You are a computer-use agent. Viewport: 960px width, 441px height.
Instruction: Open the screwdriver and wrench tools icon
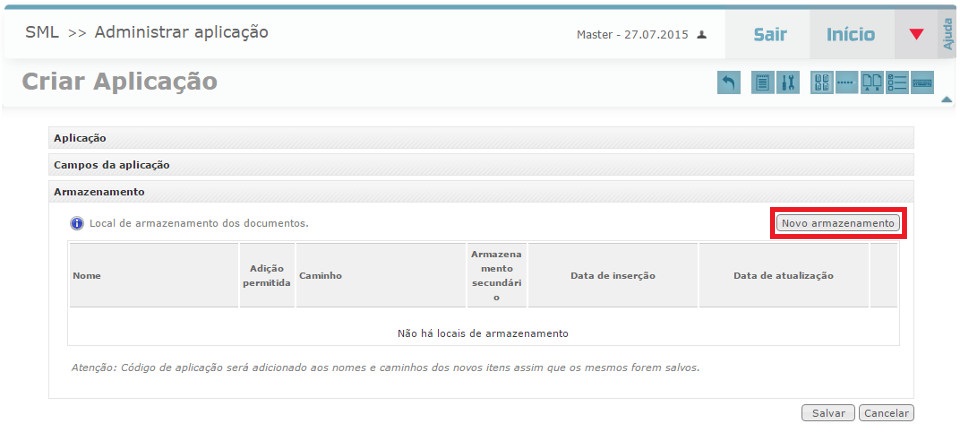tap(788, 83)
